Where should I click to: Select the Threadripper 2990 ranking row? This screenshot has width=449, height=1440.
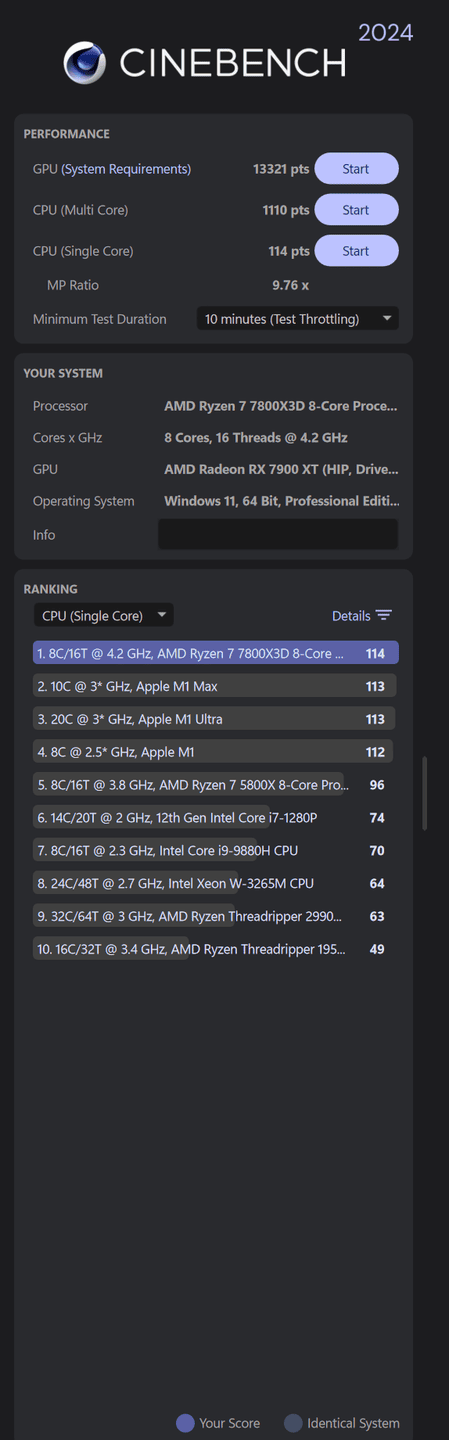(x=216, y=916)
